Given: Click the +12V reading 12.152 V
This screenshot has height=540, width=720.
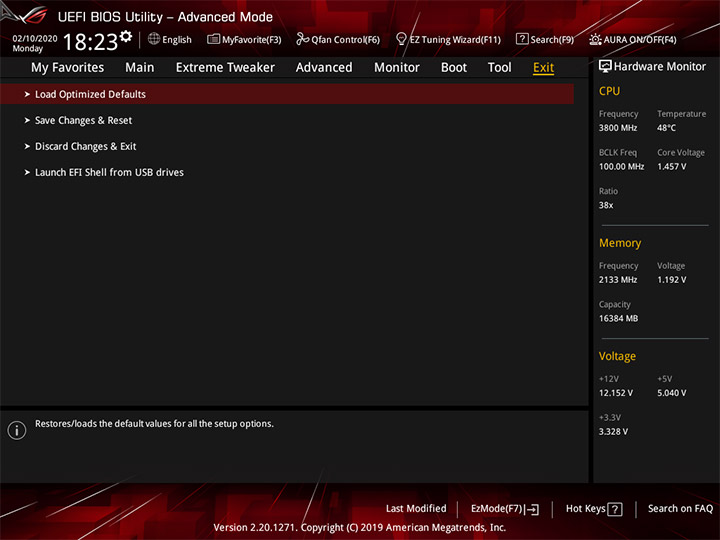Looking at the screenshot, I should click(615, 393).
